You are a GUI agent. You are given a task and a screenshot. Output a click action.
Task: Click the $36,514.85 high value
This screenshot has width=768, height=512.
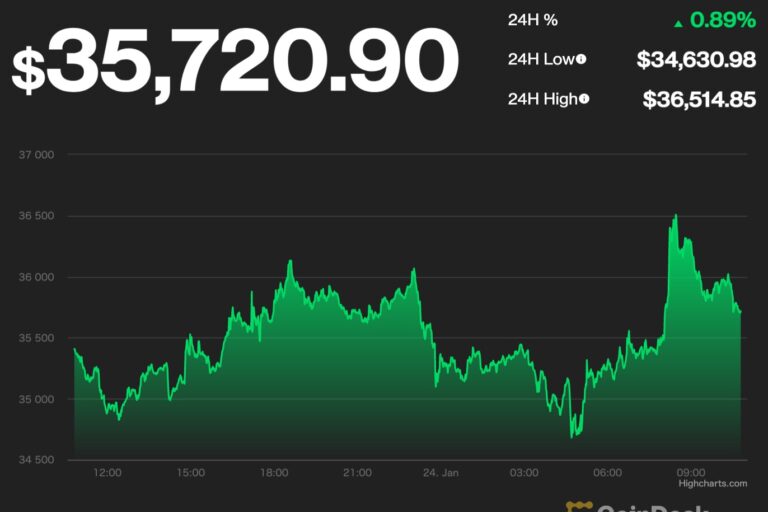coord(699,99)
